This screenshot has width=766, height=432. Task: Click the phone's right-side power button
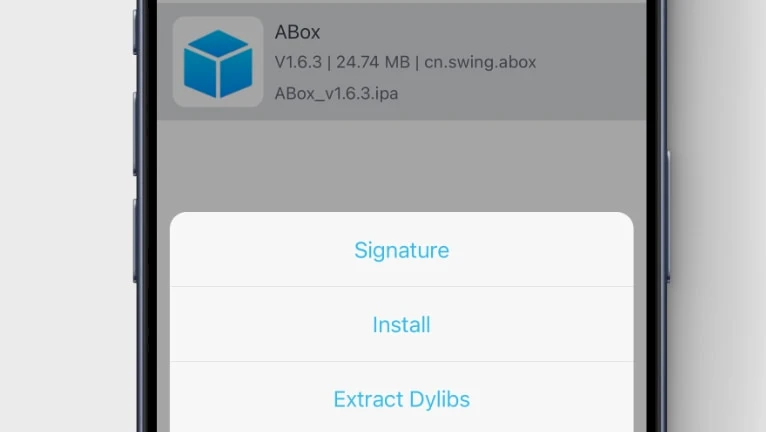click(x=668, y=217)
